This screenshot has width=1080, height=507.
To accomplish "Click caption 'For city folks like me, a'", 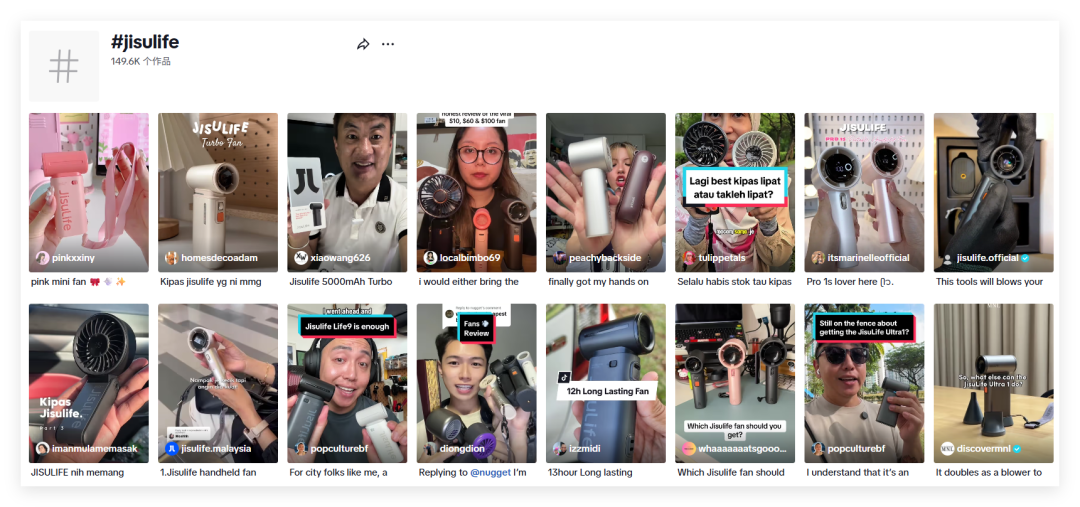I will [338, 473].
